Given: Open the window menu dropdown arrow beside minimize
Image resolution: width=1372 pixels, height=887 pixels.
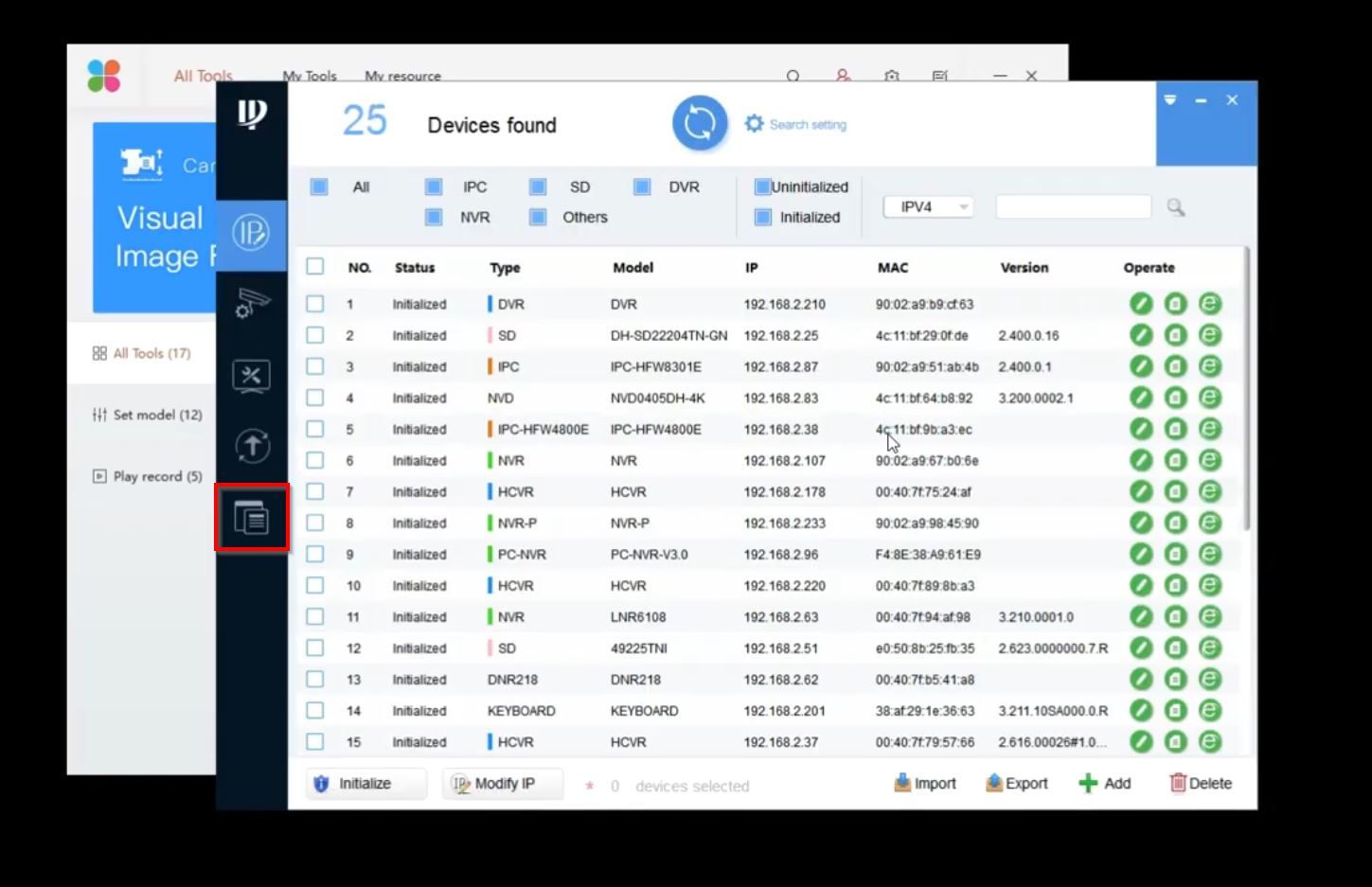Looking at the screenshot, I should click(1170, 99).
